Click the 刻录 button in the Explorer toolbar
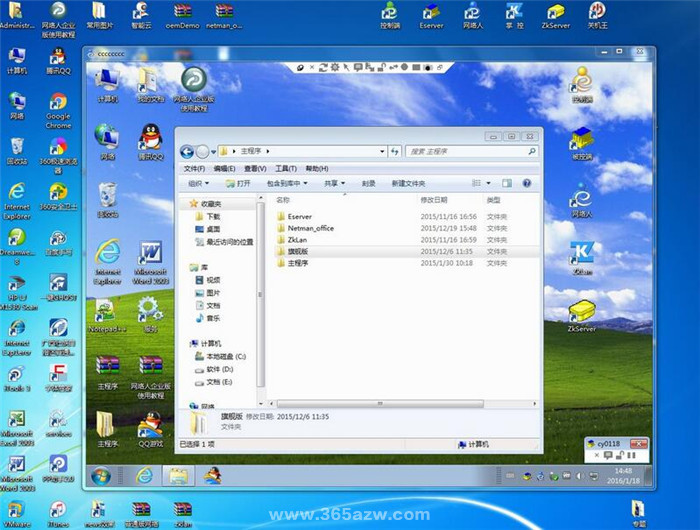700x530 pixels. point(368,184)
